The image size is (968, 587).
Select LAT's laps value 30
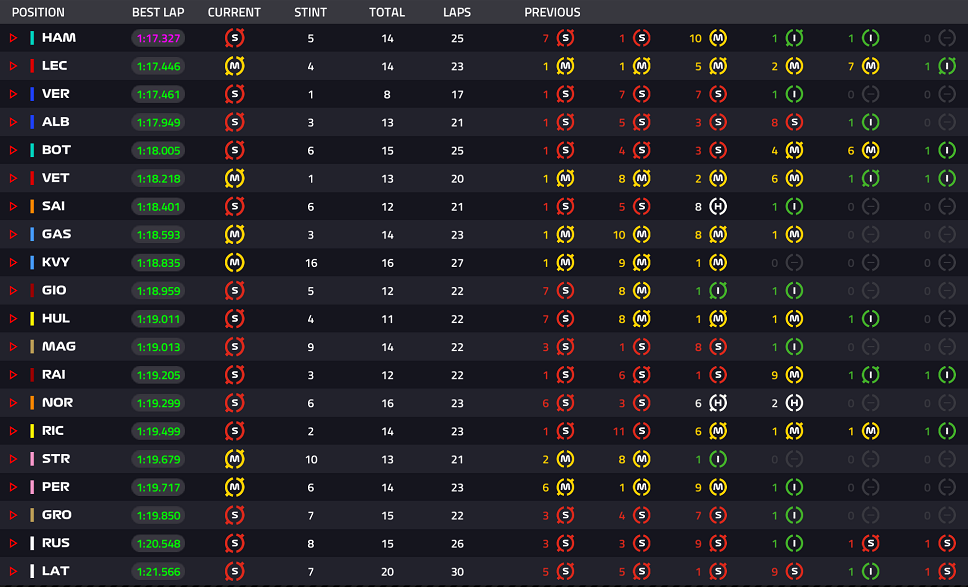click(457, 572)
